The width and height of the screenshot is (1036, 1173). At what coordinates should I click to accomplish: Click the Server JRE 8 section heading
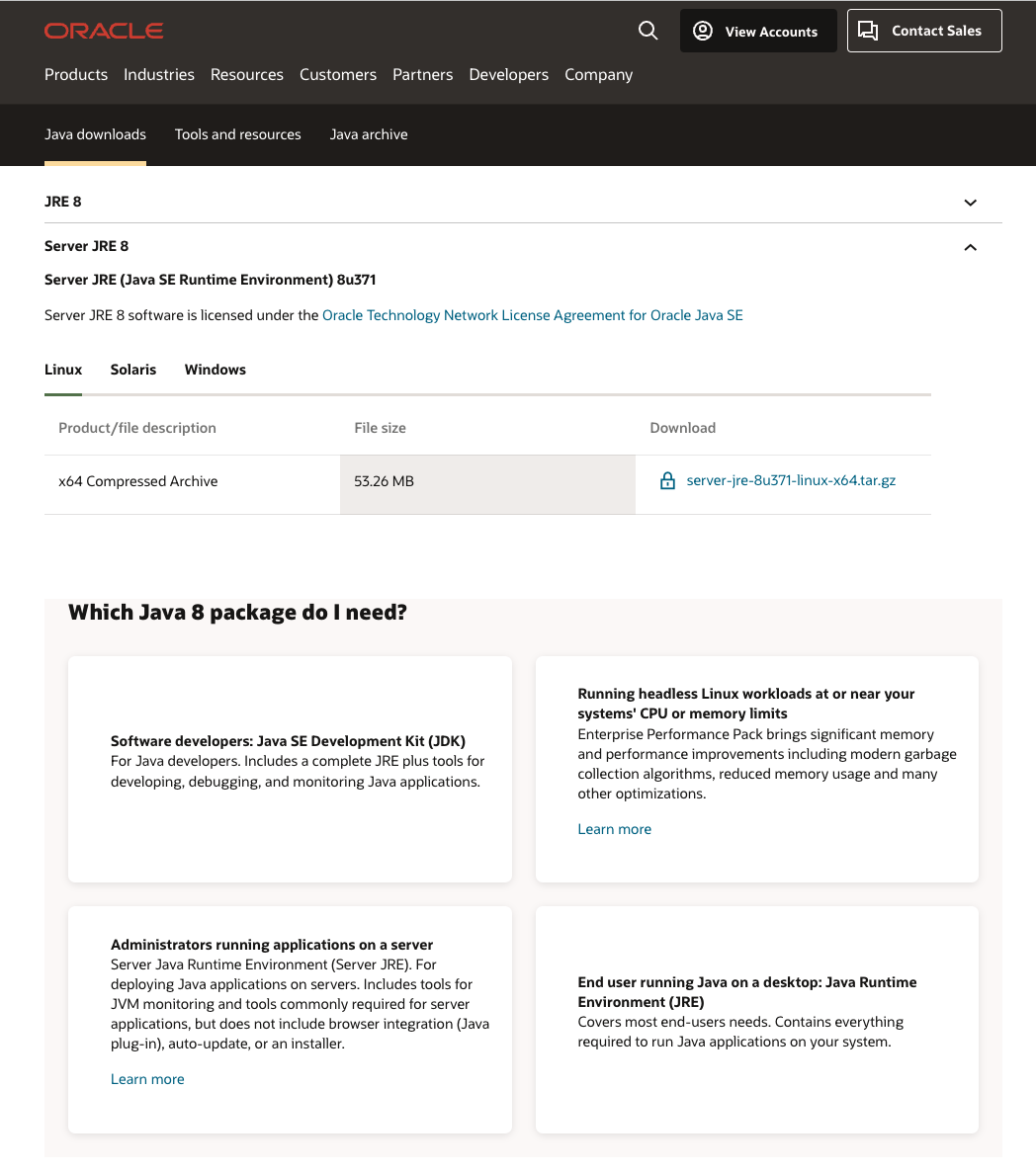[86, 246]
